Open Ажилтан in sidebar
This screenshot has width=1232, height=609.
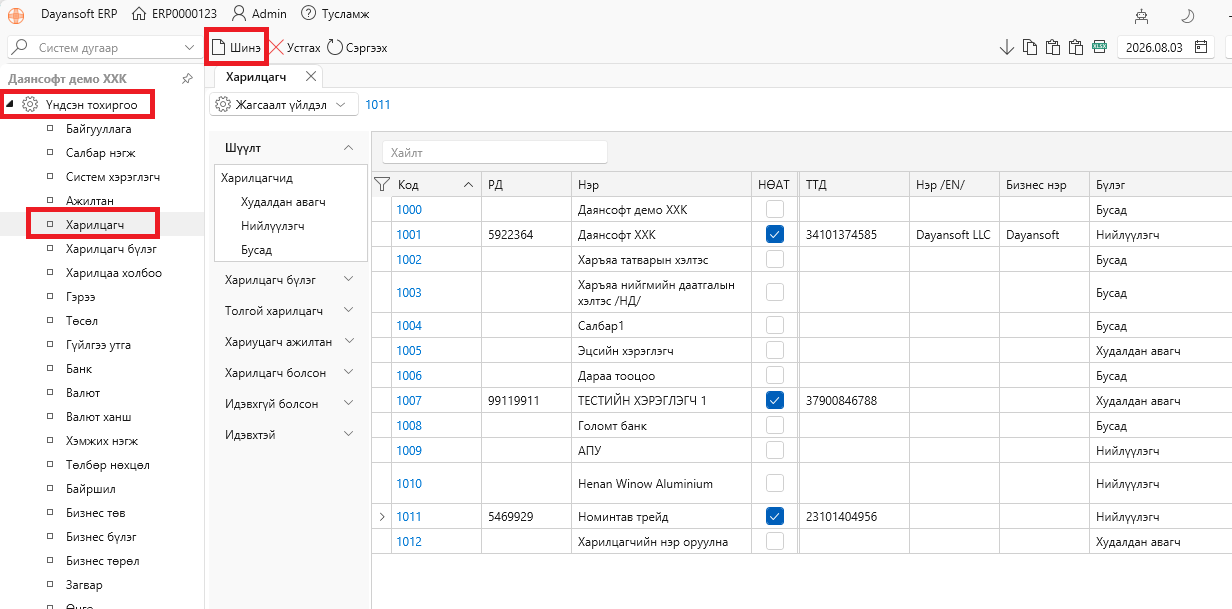click(90, 201)
